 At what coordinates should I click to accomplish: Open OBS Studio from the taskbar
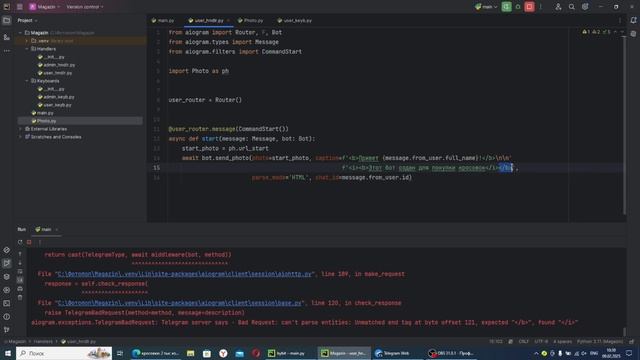(451, 353)
